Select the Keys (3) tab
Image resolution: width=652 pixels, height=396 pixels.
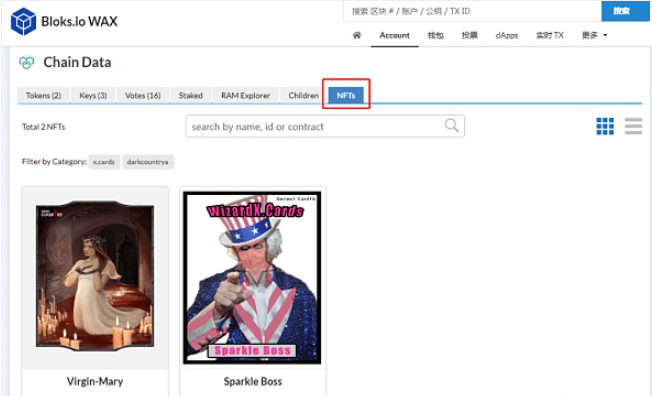click(93, 95)
